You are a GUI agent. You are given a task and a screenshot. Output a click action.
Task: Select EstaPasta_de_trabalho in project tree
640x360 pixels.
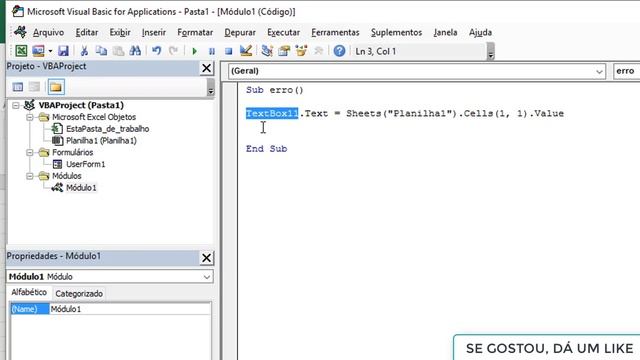107,129
